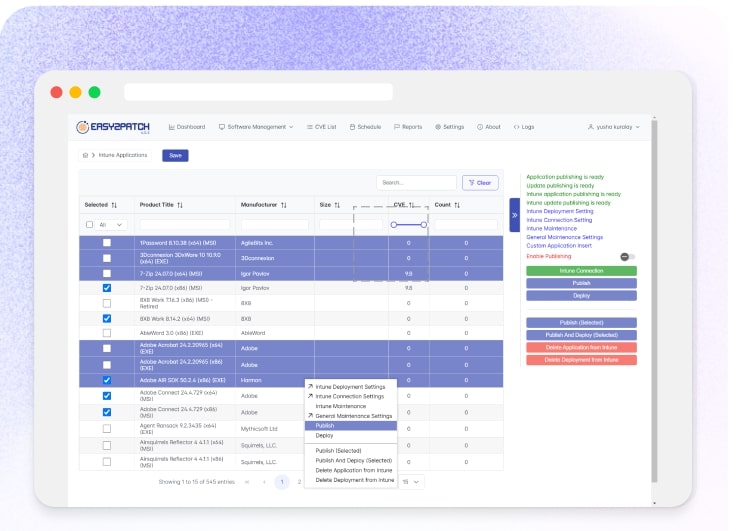Open the Dashboard menu item

click(187, 127)
